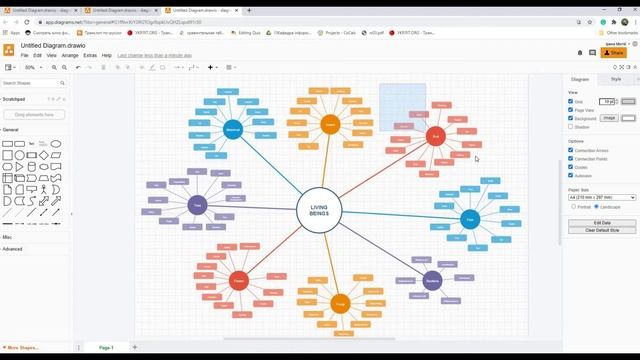This screenshot has height=360, width=640.
Task: Expand the Misc shapes section
Action: pos(7,237)
